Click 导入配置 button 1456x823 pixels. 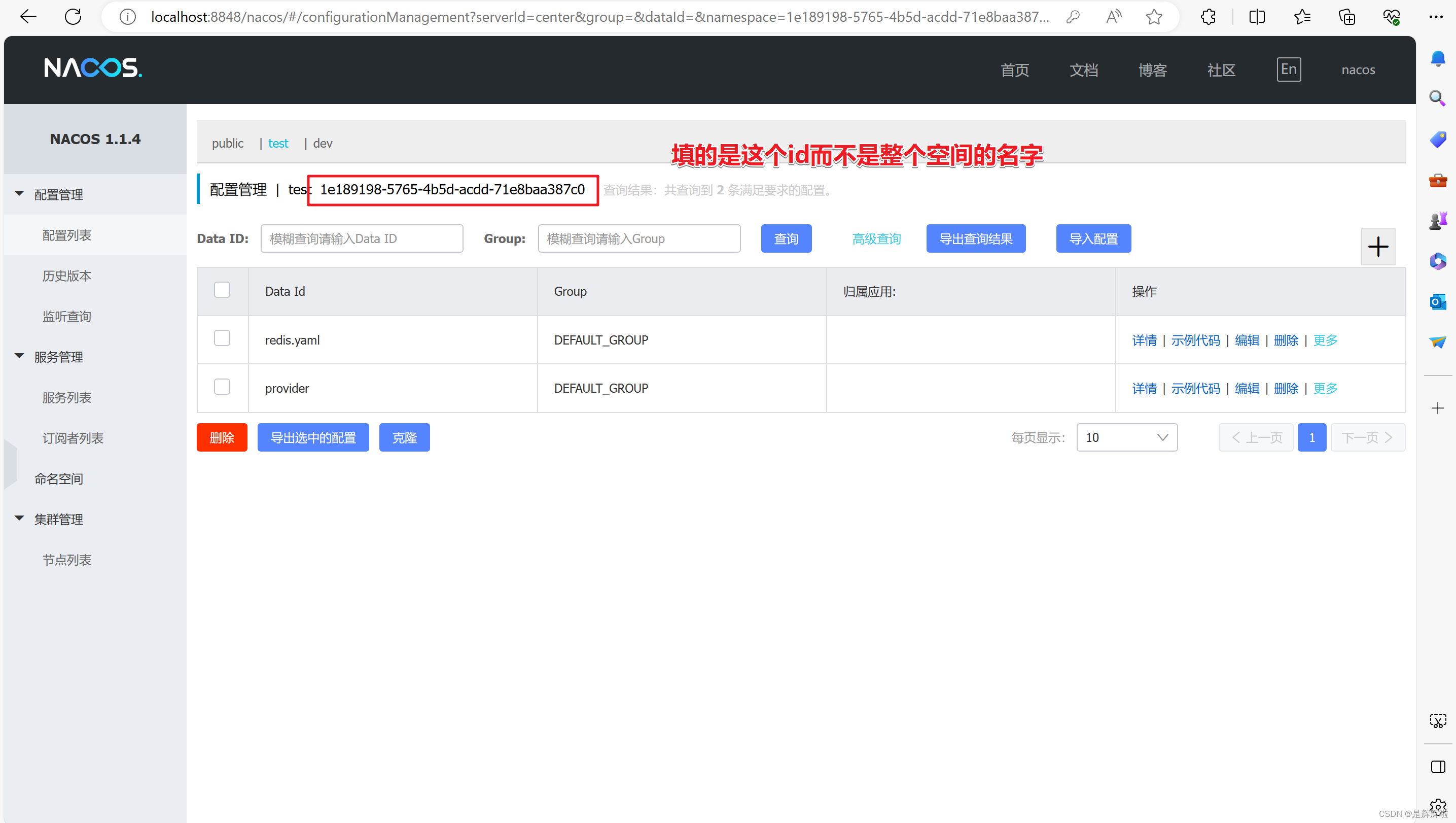(x=1093, y=238)
